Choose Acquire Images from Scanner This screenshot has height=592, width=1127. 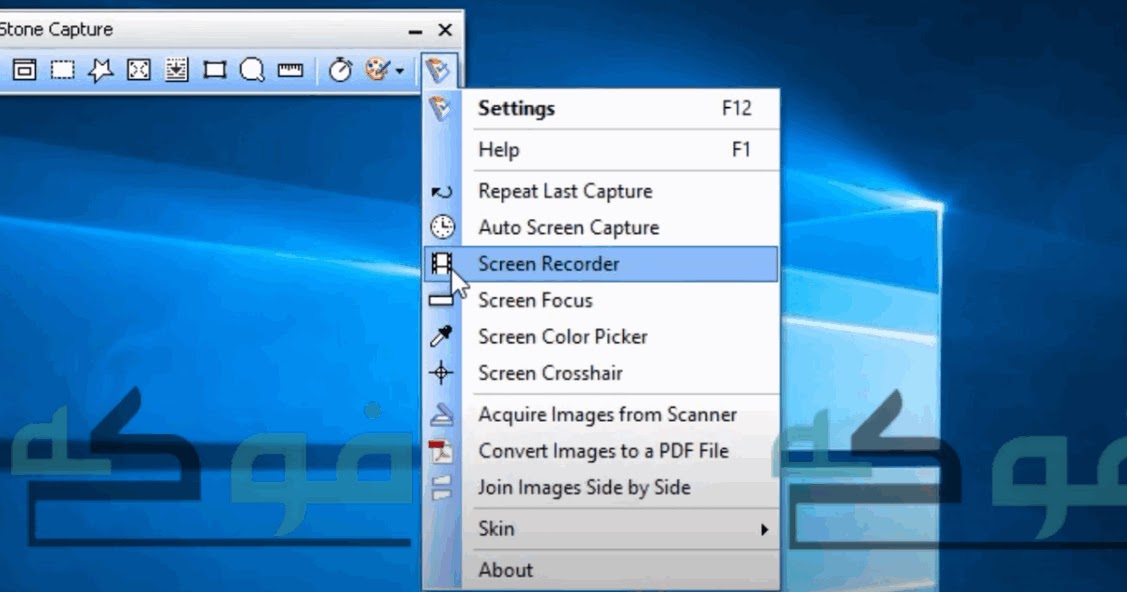[601, 415]
